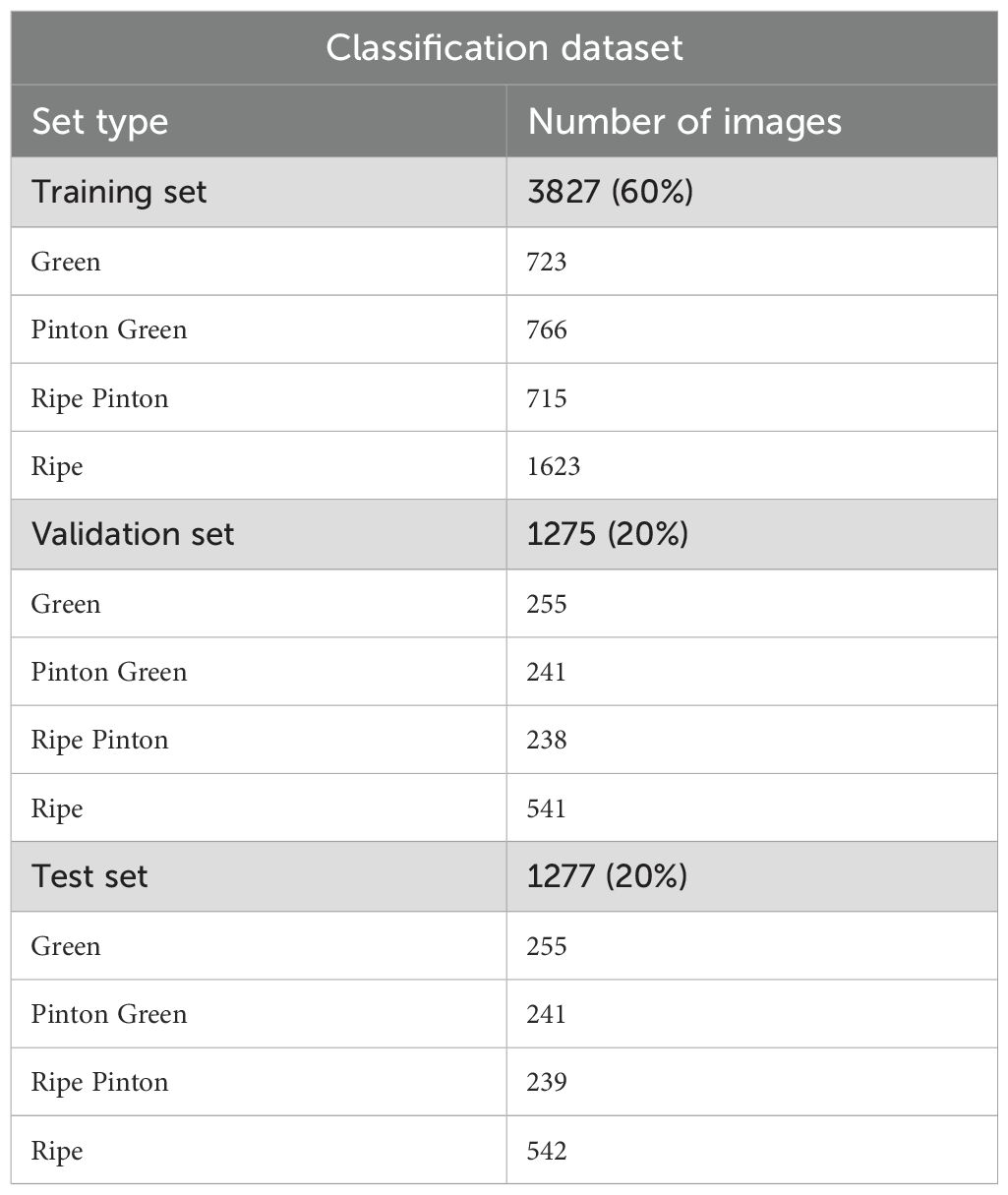Select the 1623 Ripe count cell
The image size is (1008, 1195).
[554, 466]
